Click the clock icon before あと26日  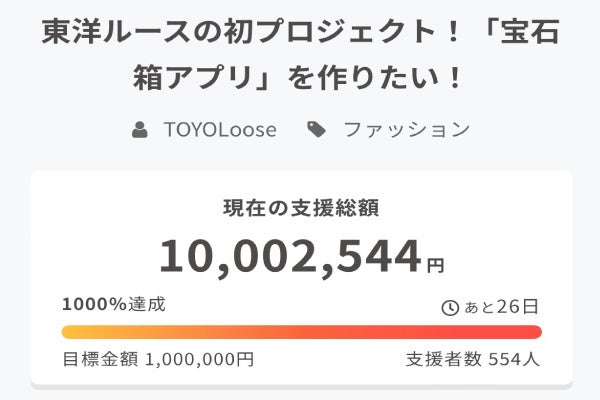[x=450, y=307]
